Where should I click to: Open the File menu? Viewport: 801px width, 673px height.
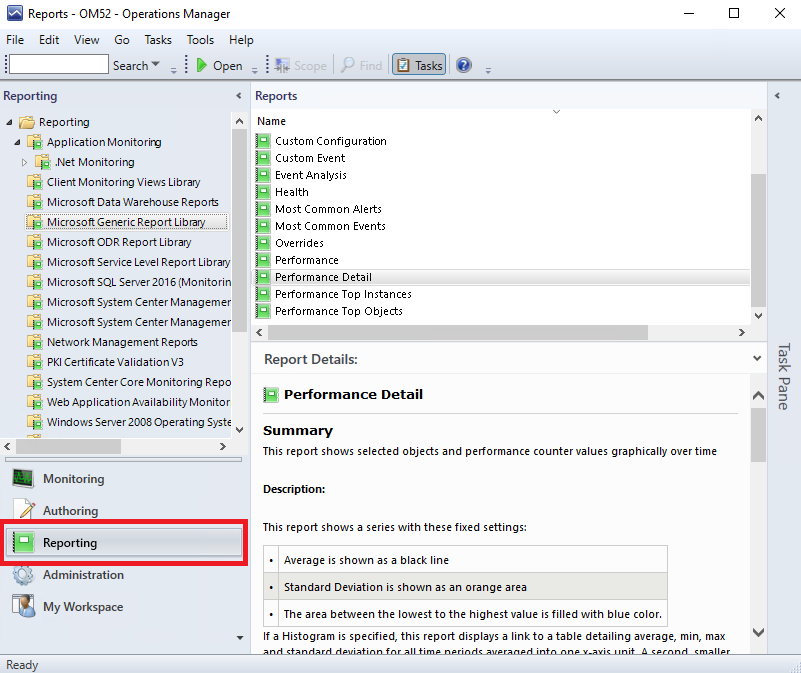click(x=15, y=40)
